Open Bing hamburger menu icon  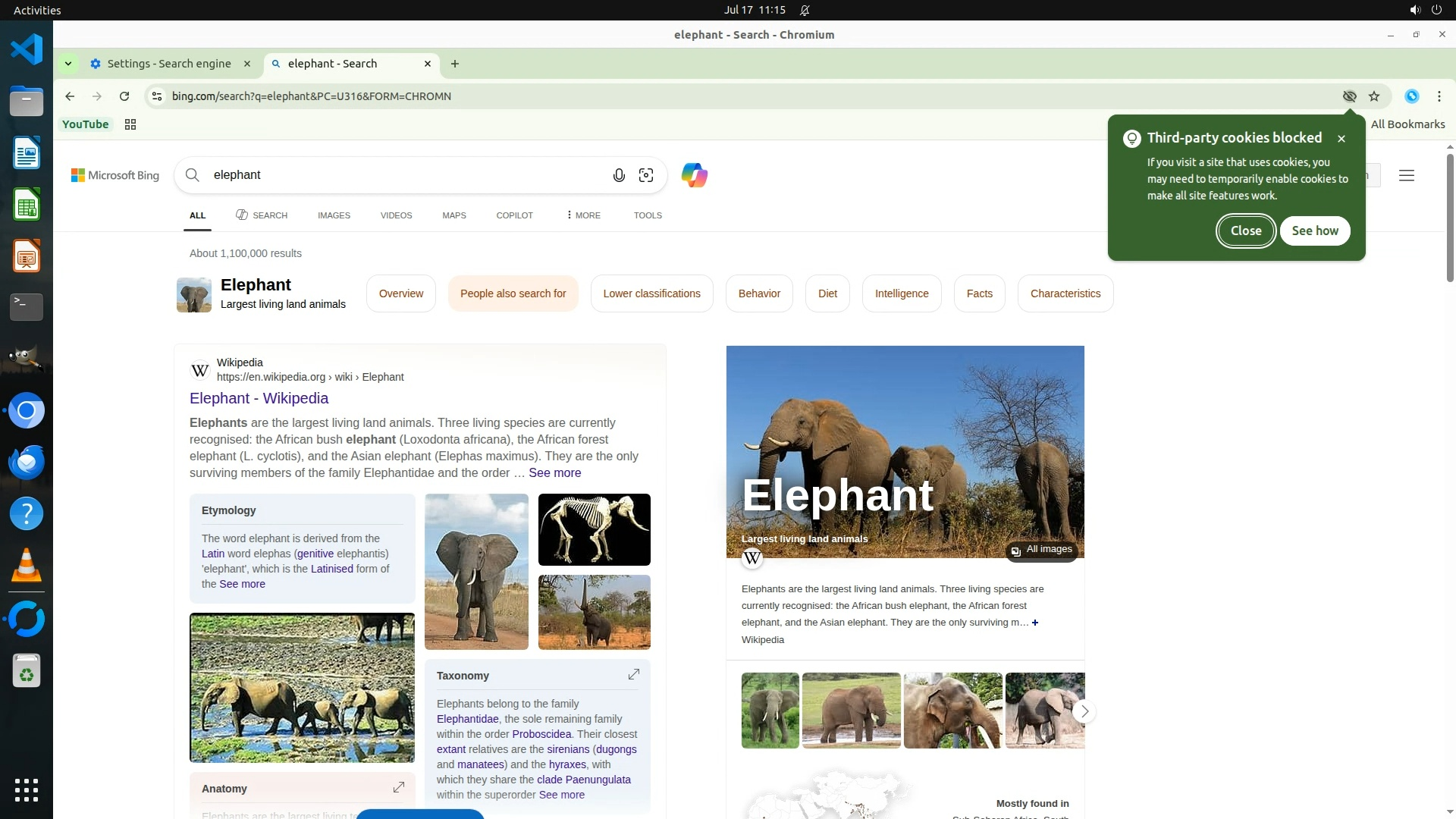click(x=1407, y=176)
